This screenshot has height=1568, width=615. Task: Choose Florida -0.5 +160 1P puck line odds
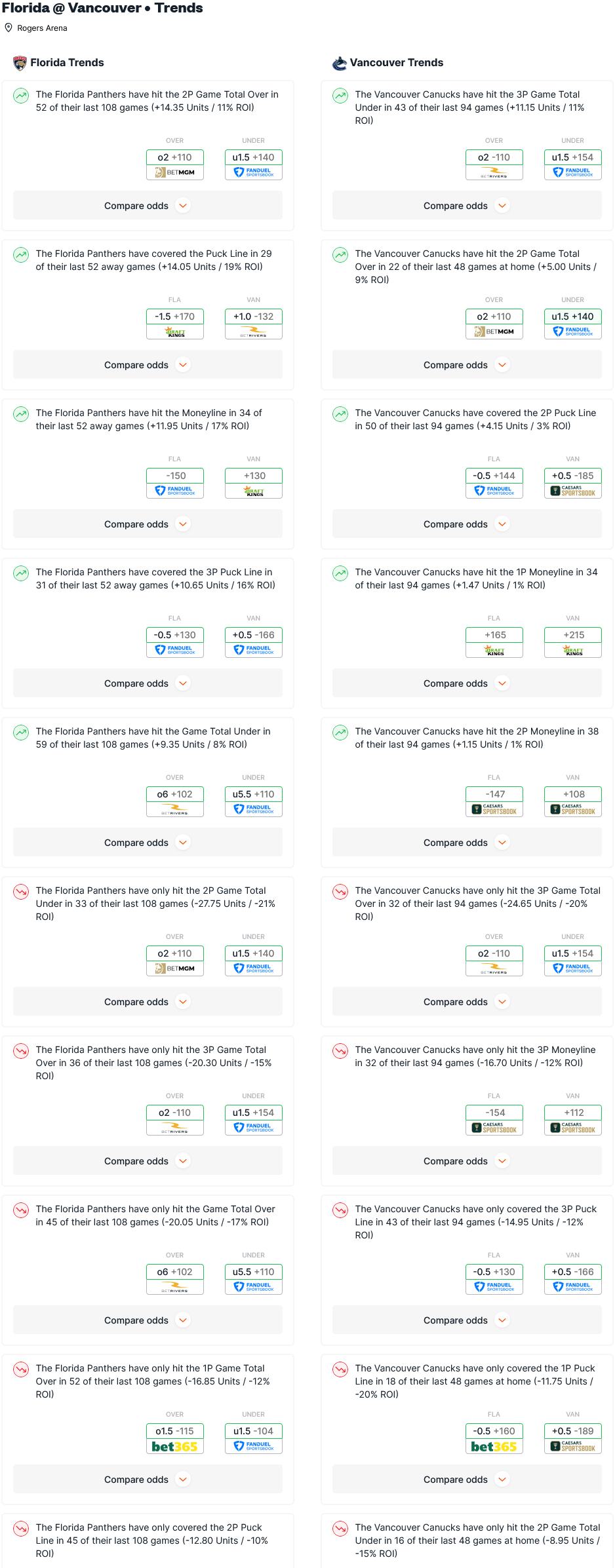pyautogui.click(x=494, y=1431)
